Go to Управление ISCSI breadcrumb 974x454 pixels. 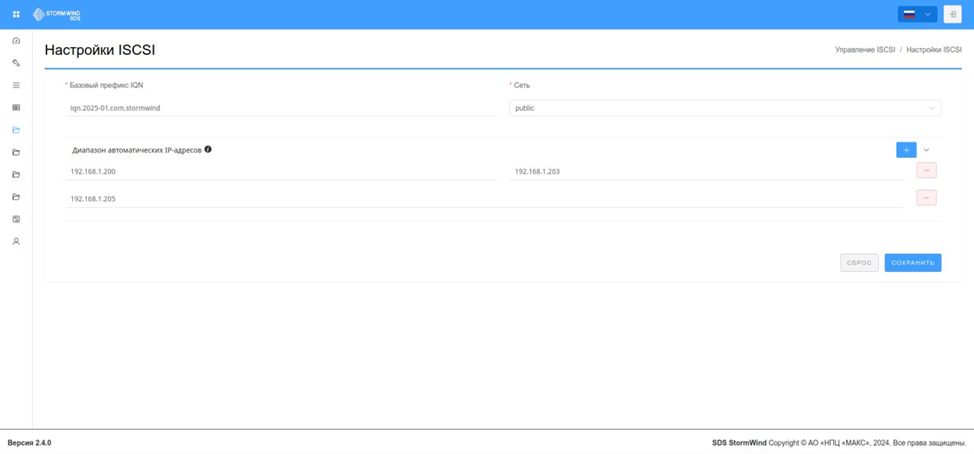tap(865, 50)
